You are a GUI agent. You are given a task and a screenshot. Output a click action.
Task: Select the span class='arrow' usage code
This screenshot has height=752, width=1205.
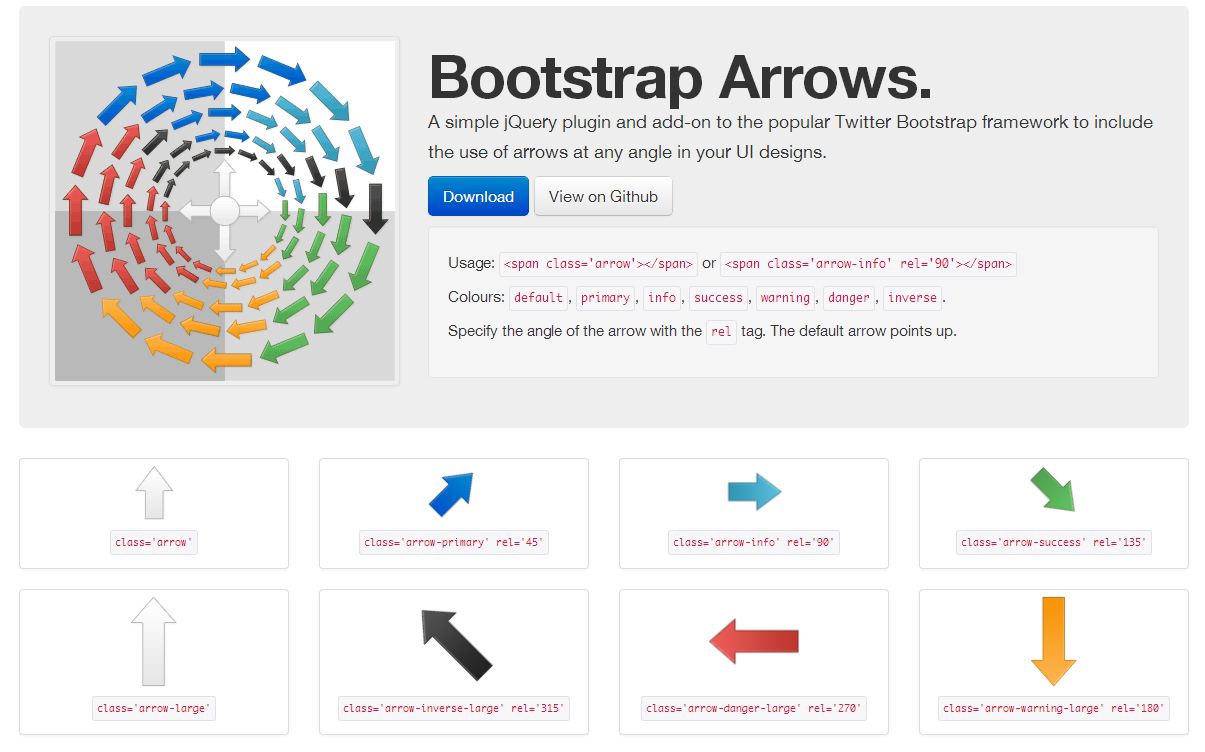(x=598, y=264)
